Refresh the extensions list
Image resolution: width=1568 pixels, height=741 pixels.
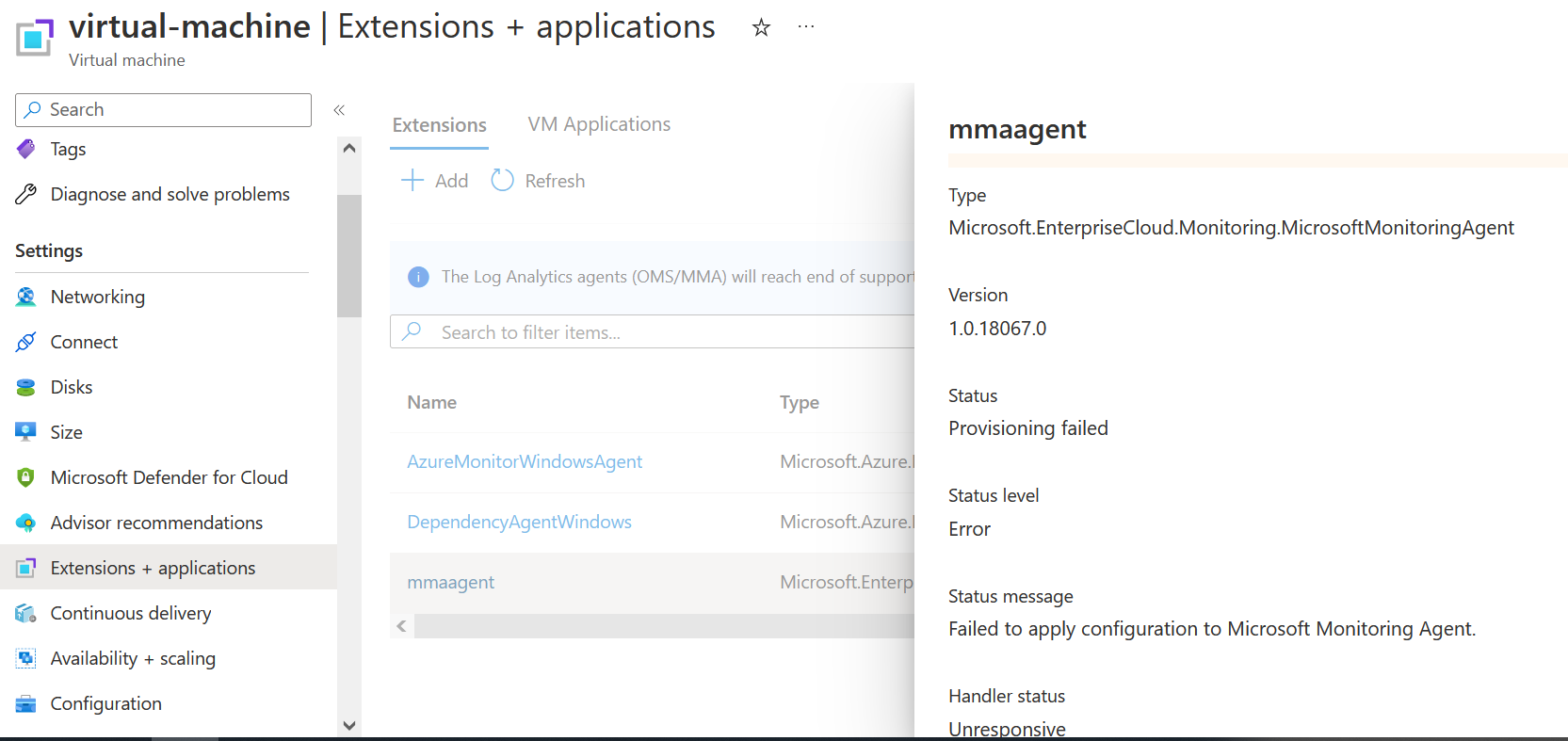coord(539,181)
